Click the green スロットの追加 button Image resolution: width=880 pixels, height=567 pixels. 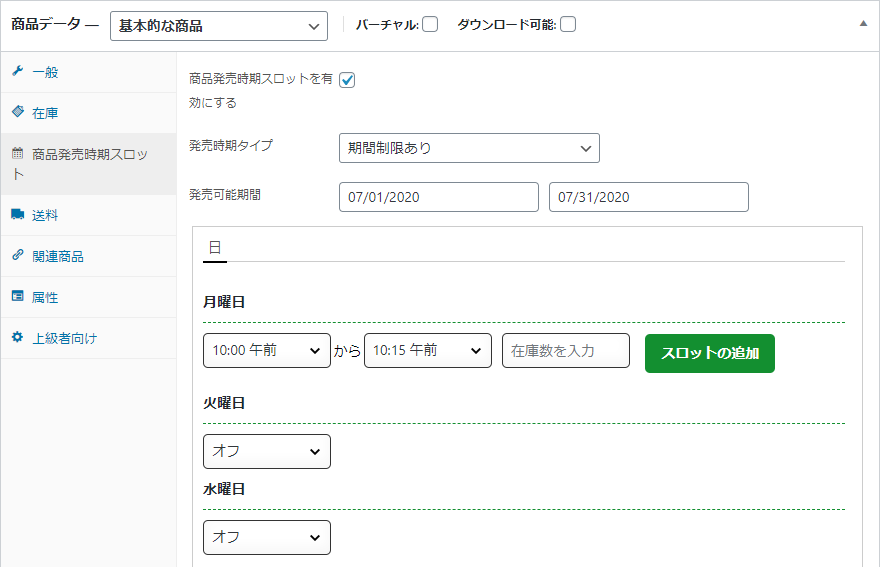click(709, 353)
